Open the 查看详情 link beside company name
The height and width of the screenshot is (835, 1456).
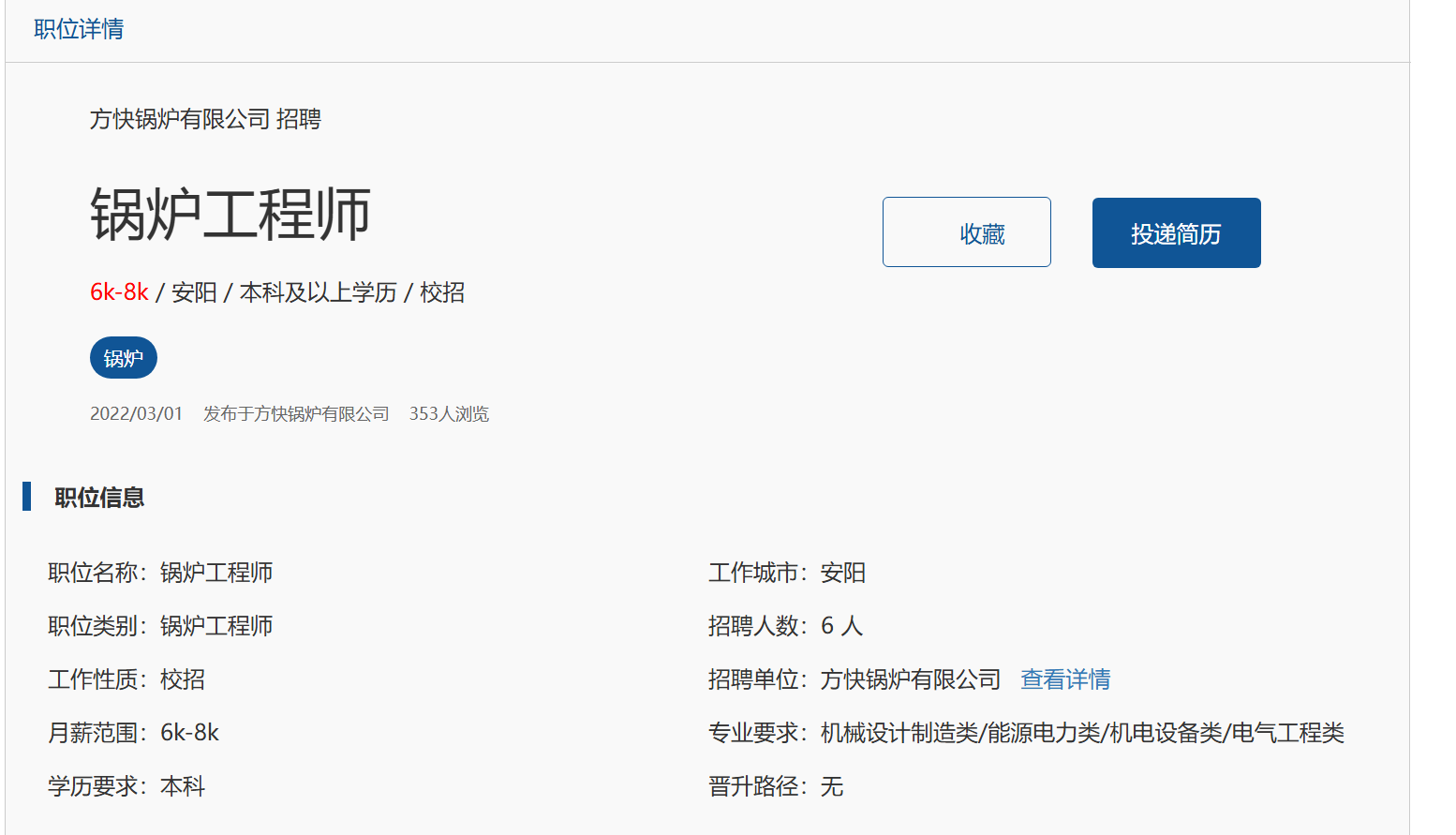coord(1065,679)
